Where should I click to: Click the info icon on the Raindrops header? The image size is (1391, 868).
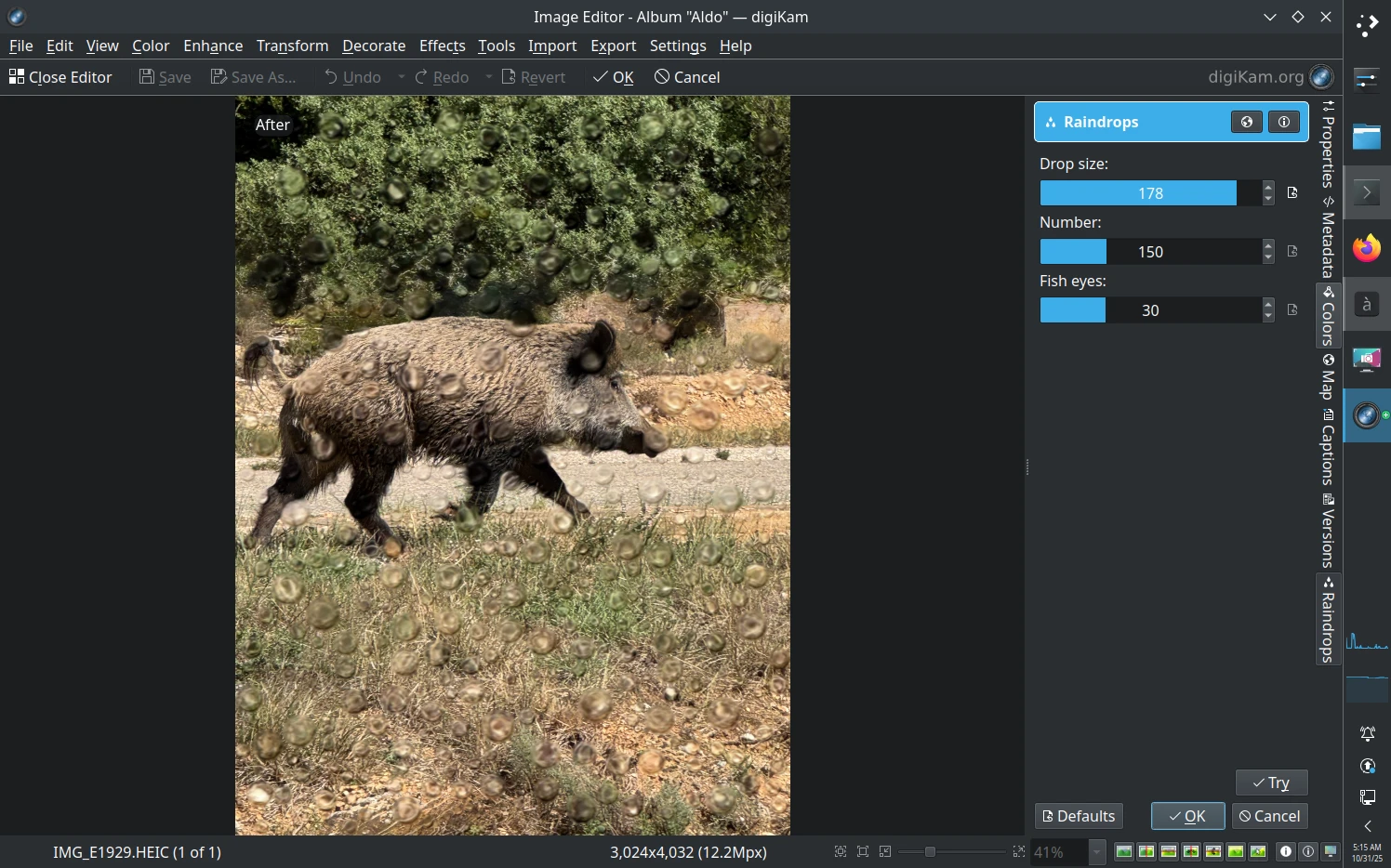1284,122
